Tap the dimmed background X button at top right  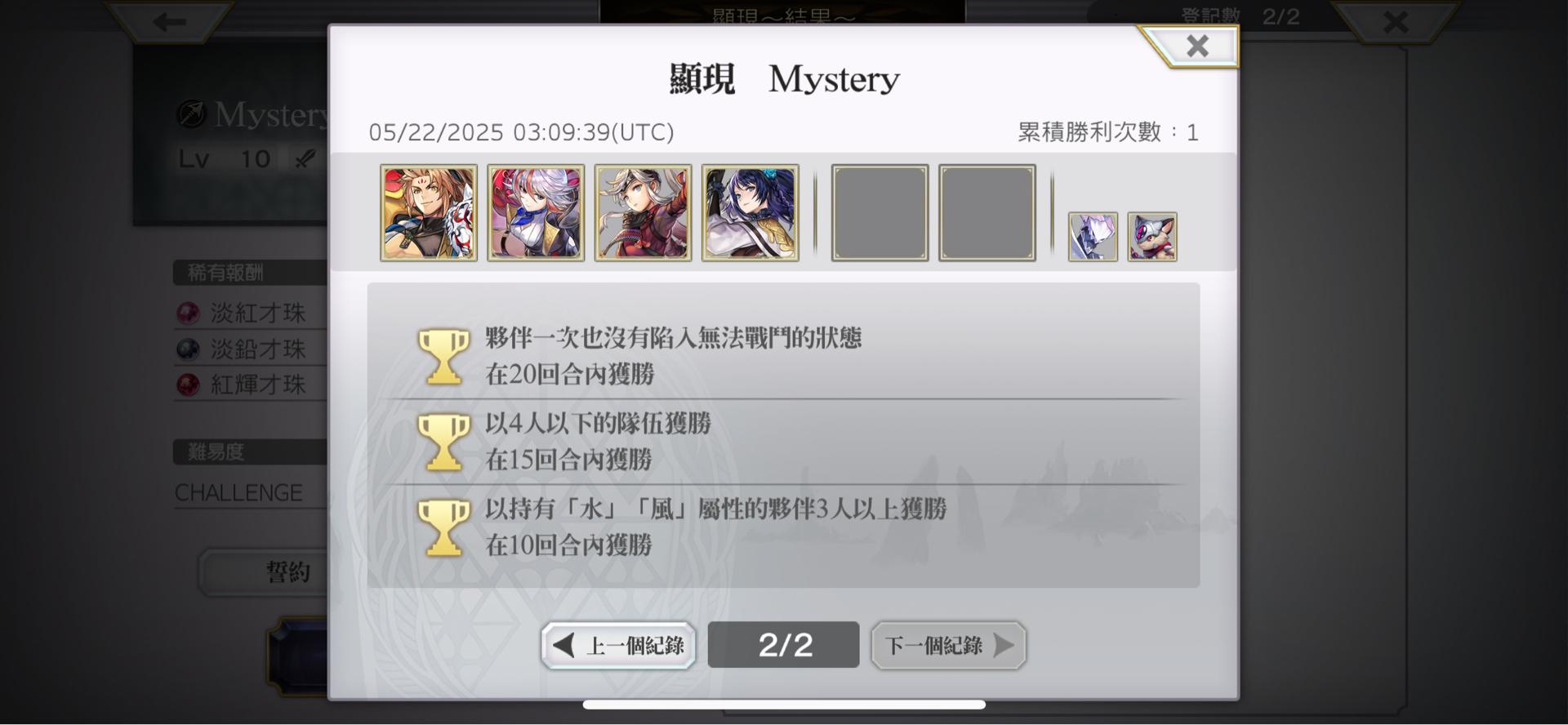[1395, 21]
